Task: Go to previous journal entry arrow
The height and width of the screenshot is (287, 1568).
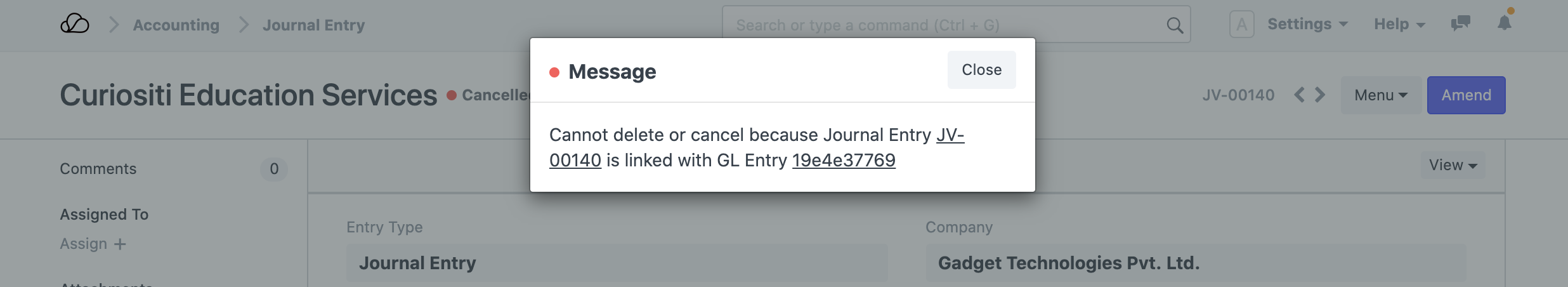Action: [1299, 95]
